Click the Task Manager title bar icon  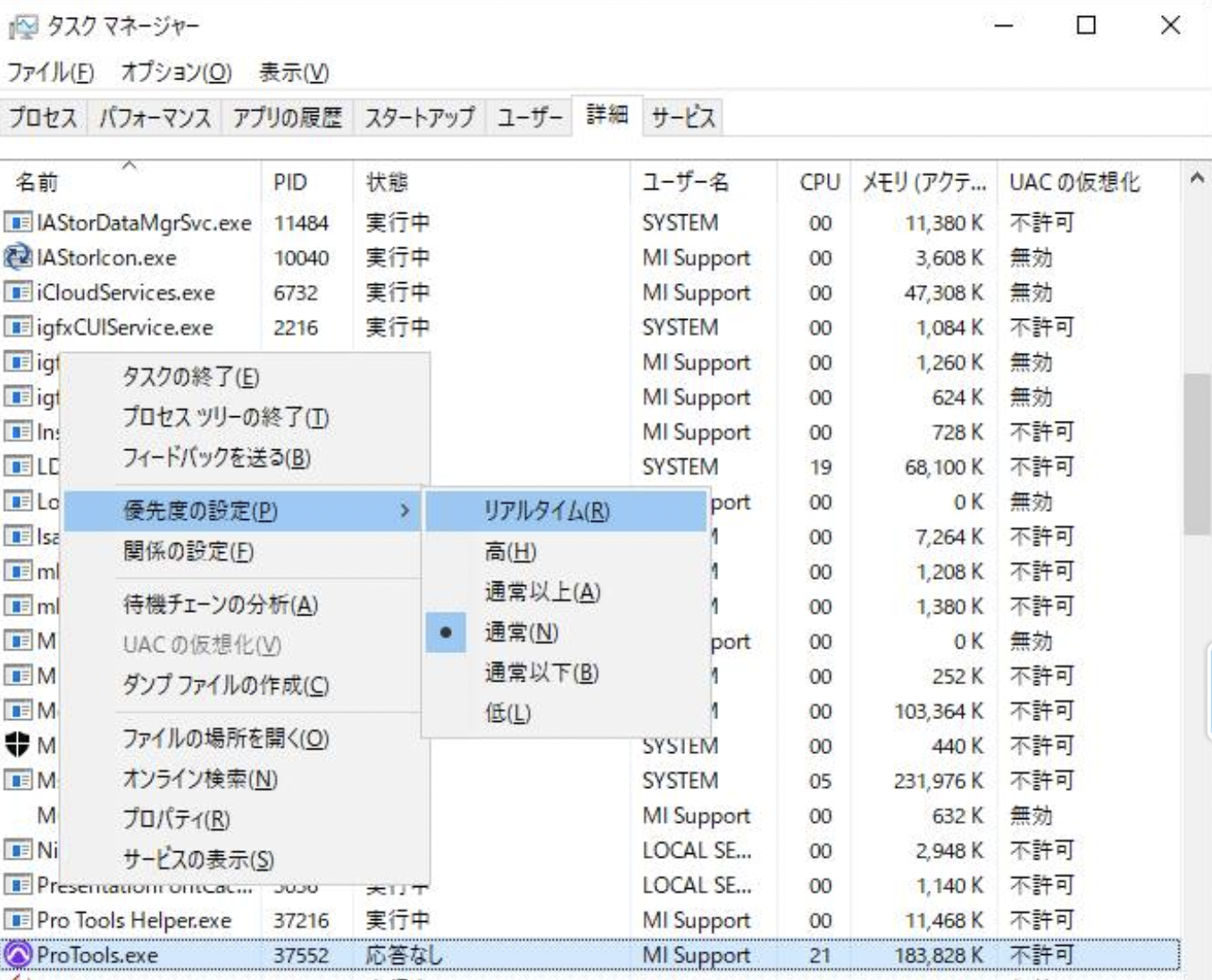point(22,27)
